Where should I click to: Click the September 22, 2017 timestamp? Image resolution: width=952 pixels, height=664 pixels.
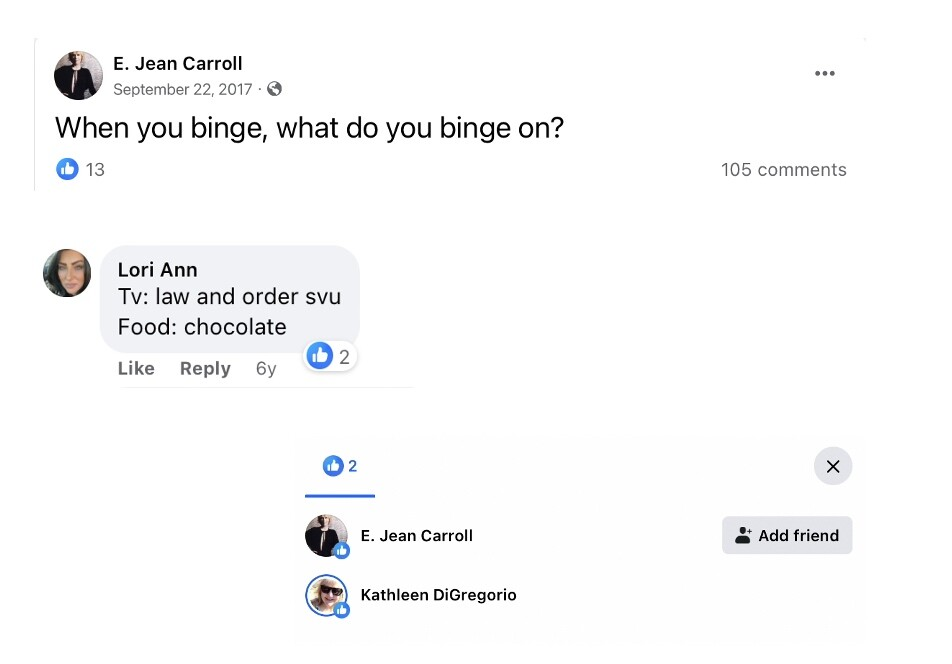pyautogui.click(x=182, y=90)
